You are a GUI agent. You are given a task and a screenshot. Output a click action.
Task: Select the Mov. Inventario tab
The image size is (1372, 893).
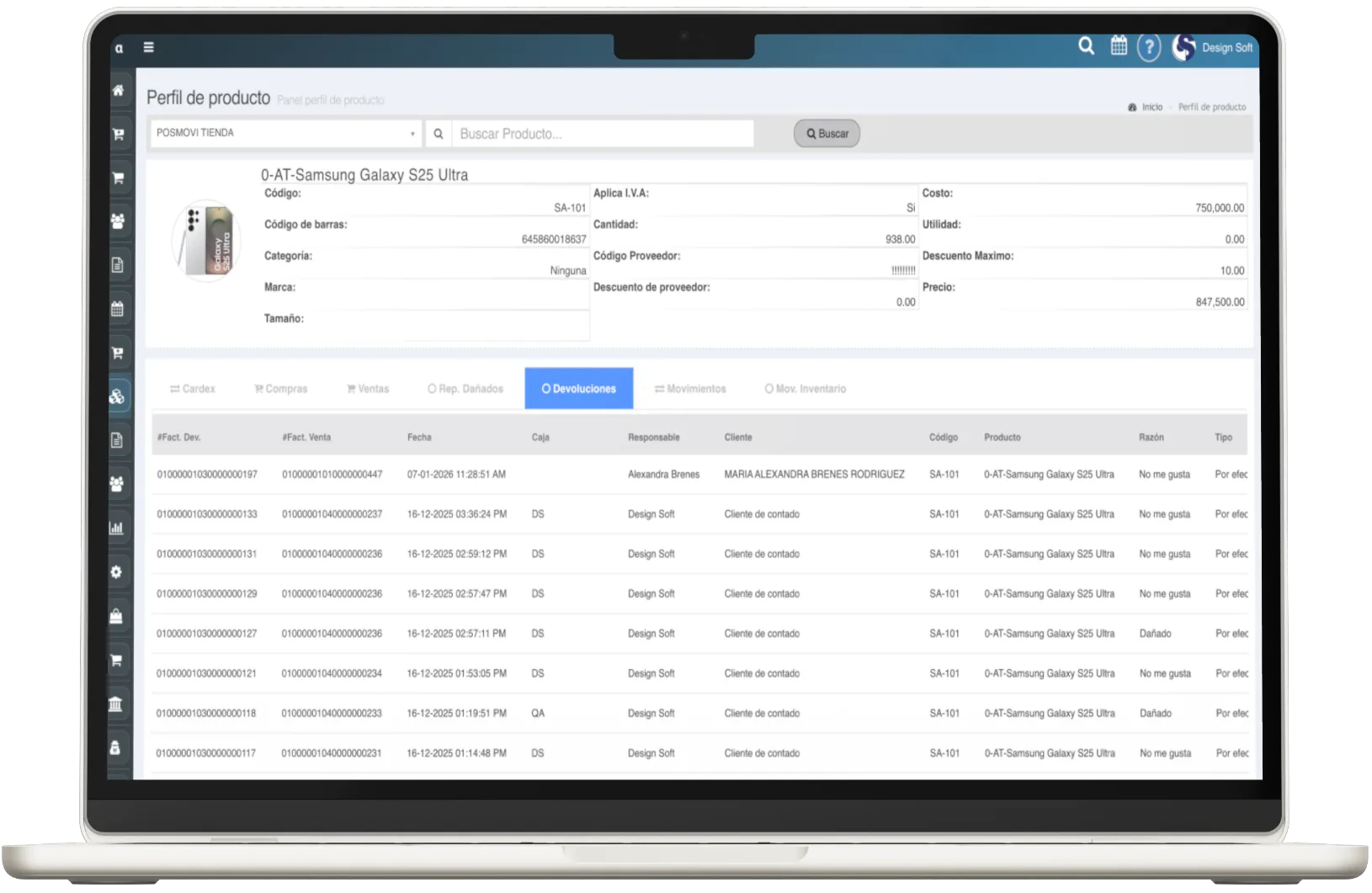[x=805, y=389]
